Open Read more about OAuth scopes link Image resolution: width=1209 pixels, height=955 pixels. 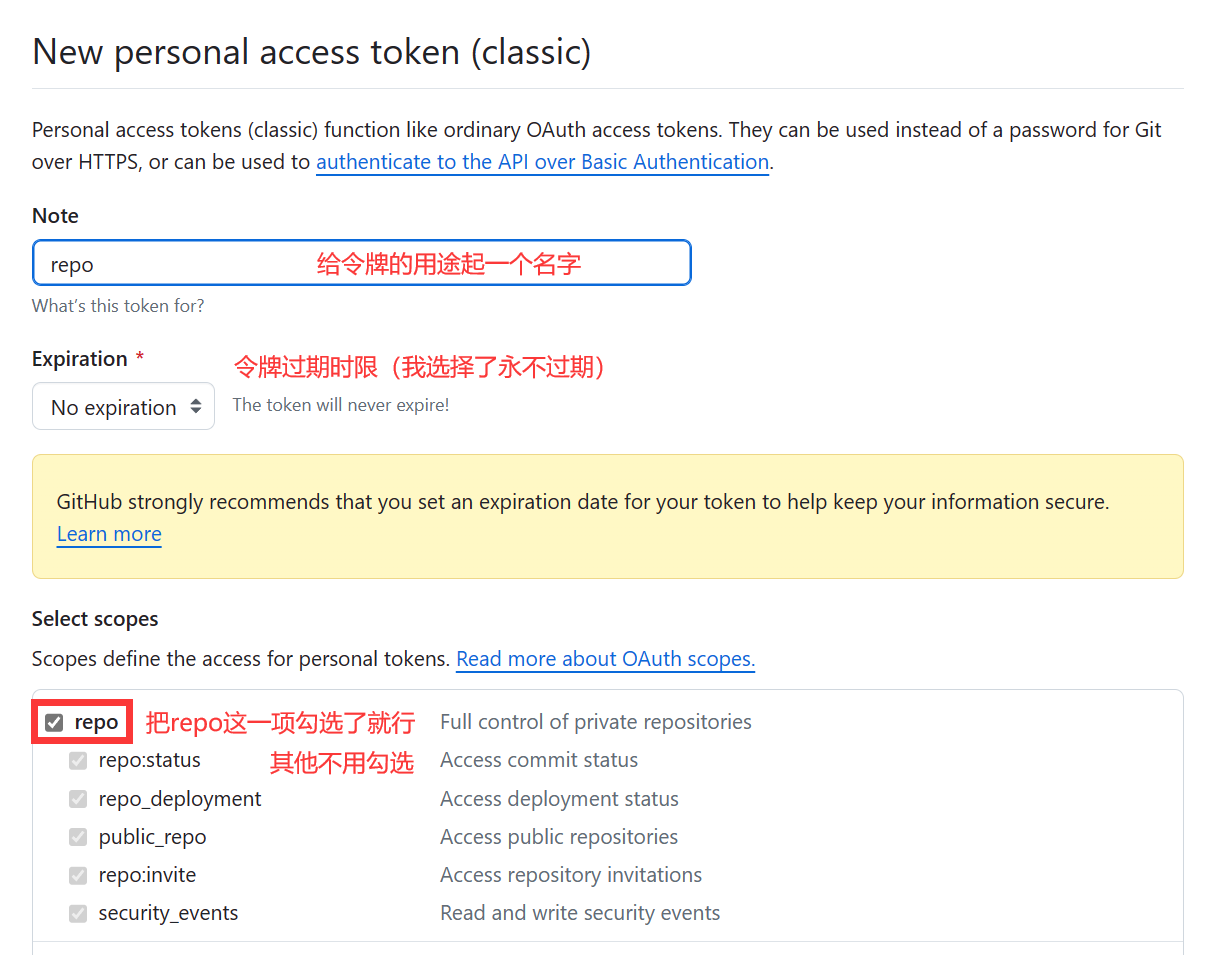[x=605, y=659]
